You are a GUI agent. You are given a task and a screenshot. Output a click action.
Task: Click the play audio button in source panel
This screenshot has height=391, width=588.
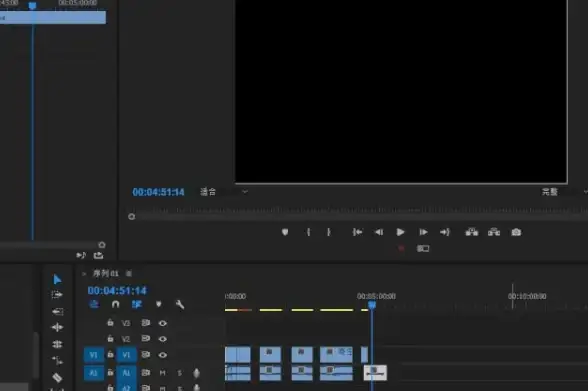[x=81, y=256]
